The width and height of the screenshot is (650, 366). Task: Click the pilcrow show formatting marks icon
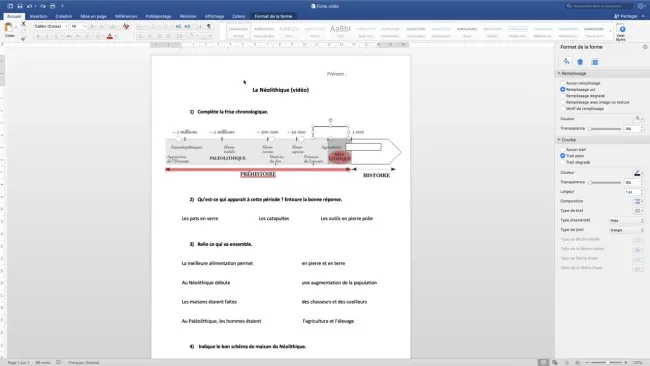pos(209,26)
